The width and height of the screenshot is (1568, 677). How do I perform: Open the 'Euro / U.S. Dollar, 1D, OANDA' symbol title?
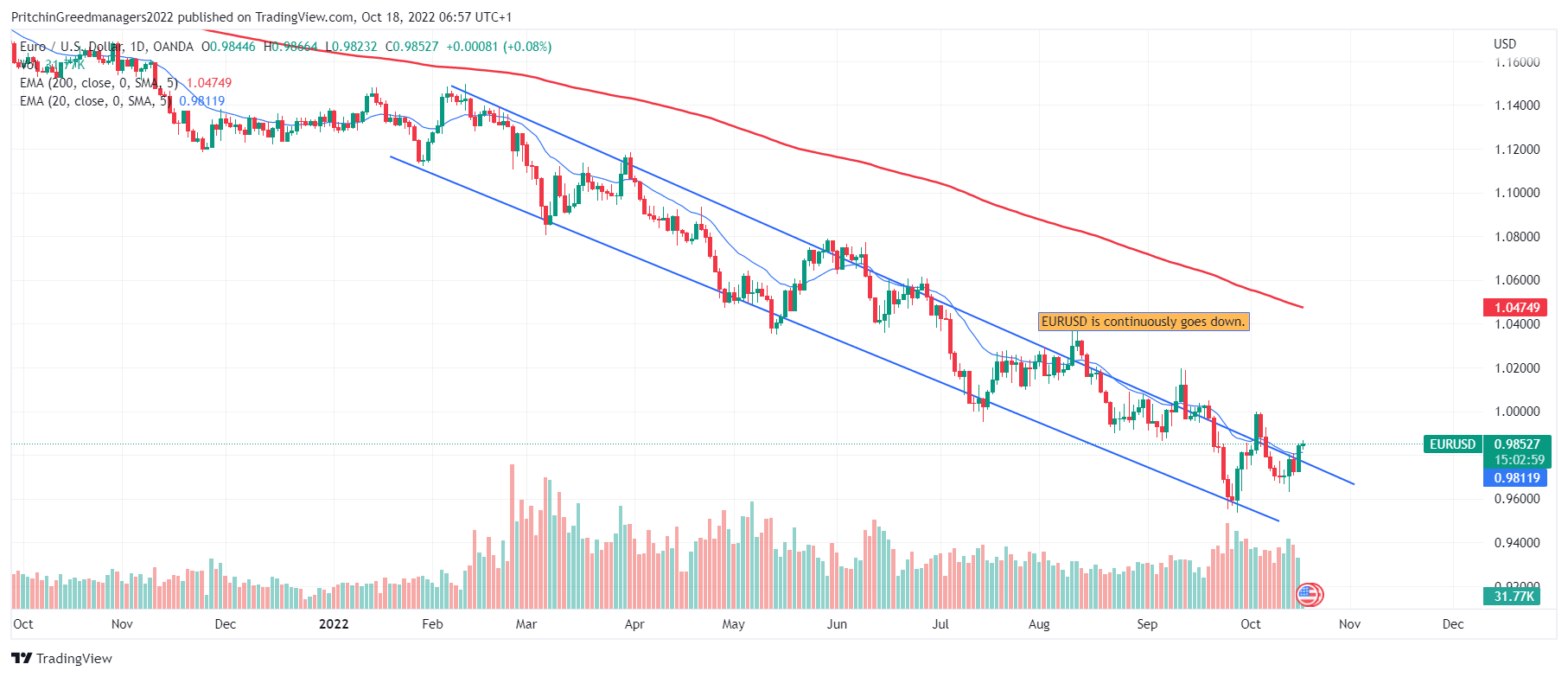pyautogui.click(x=106, y=47)
